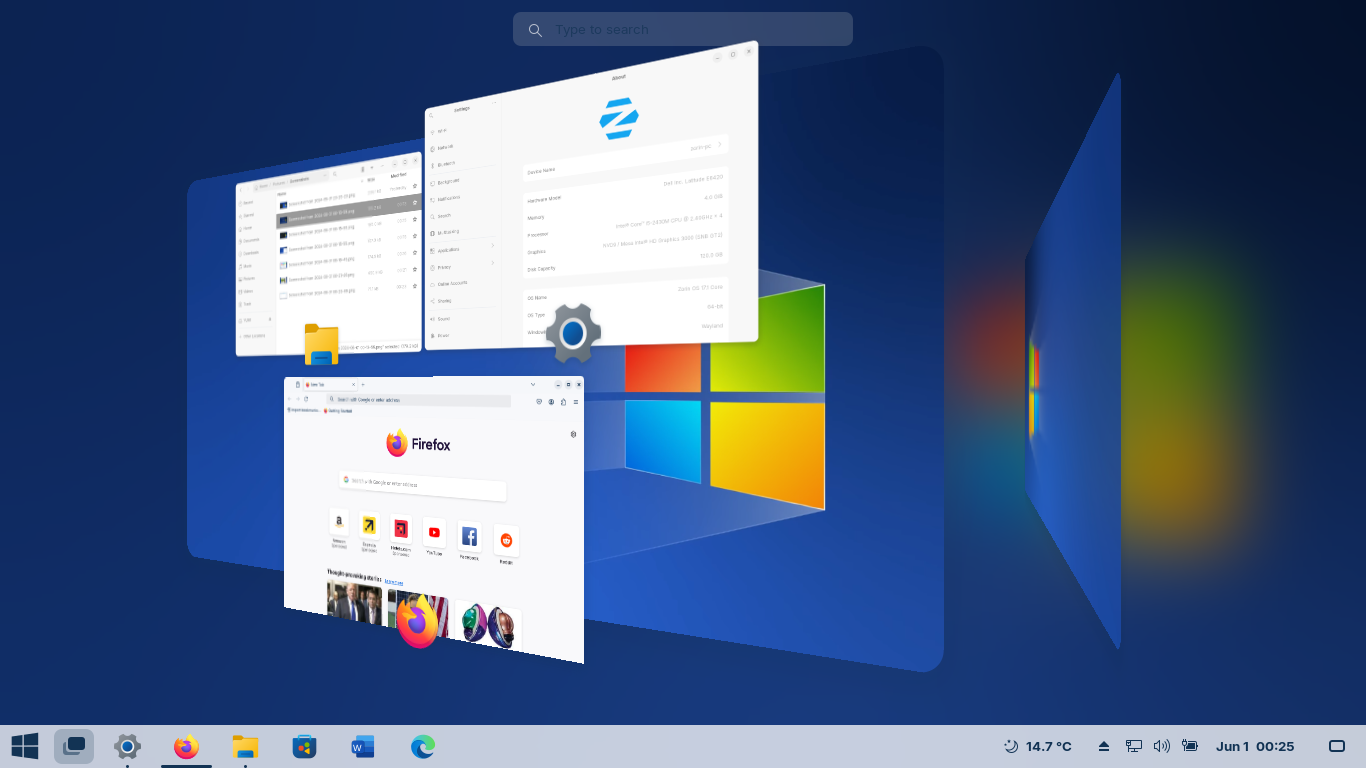1366x768 pixels.
Task: Launch Word from the taskbar
Action: point(362,746)
